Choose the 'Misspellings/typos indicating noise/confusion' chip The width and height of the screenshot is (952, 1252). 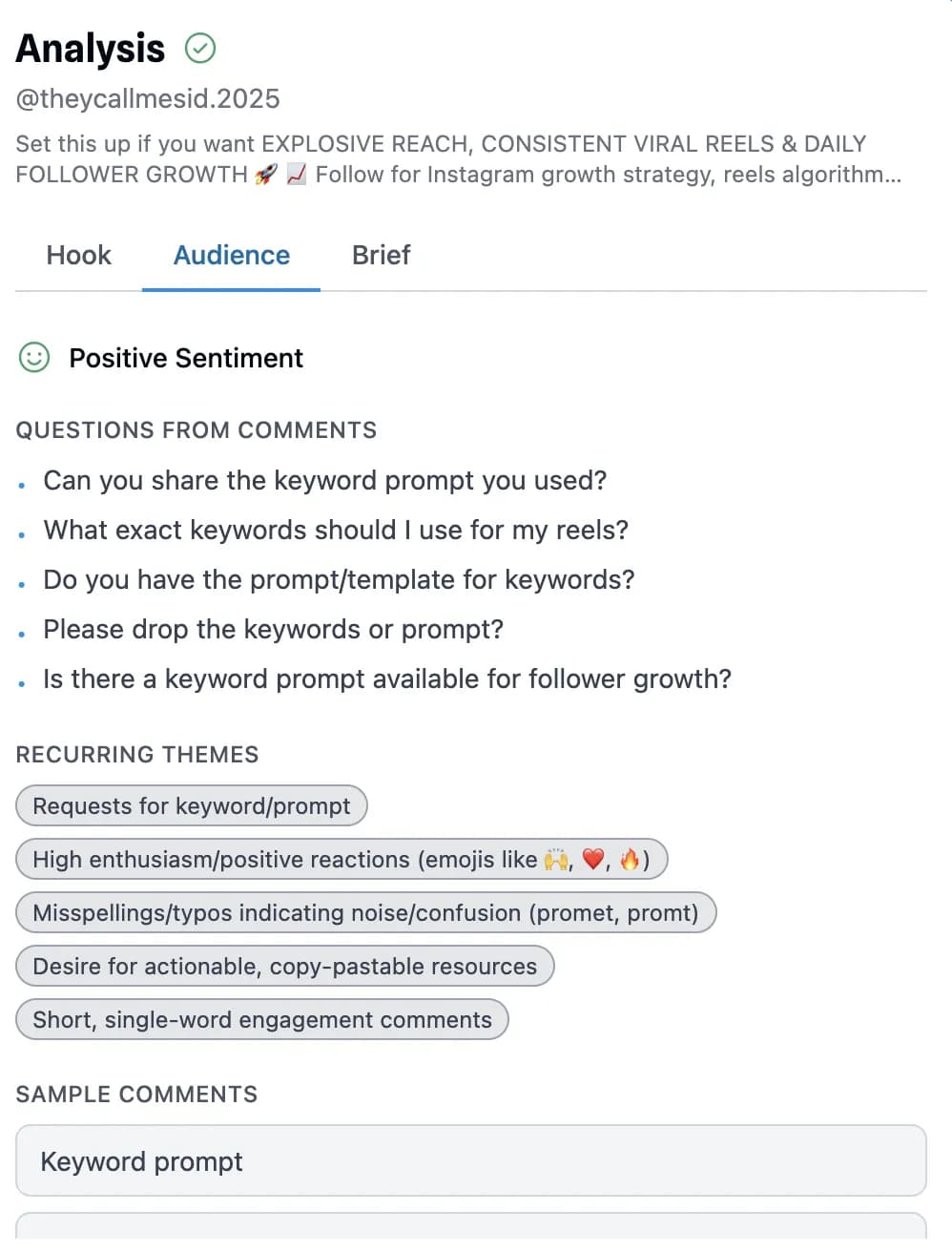365,913
